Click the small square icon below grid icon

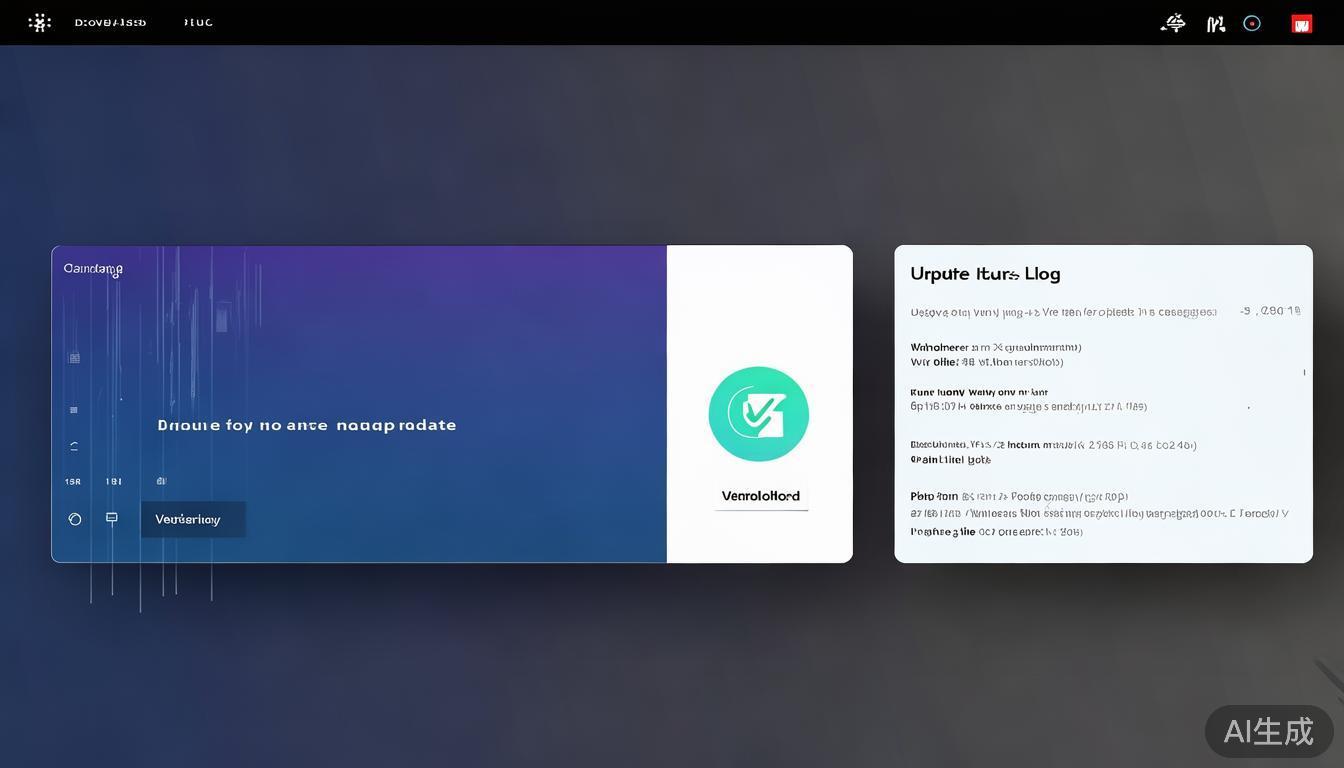74,410
